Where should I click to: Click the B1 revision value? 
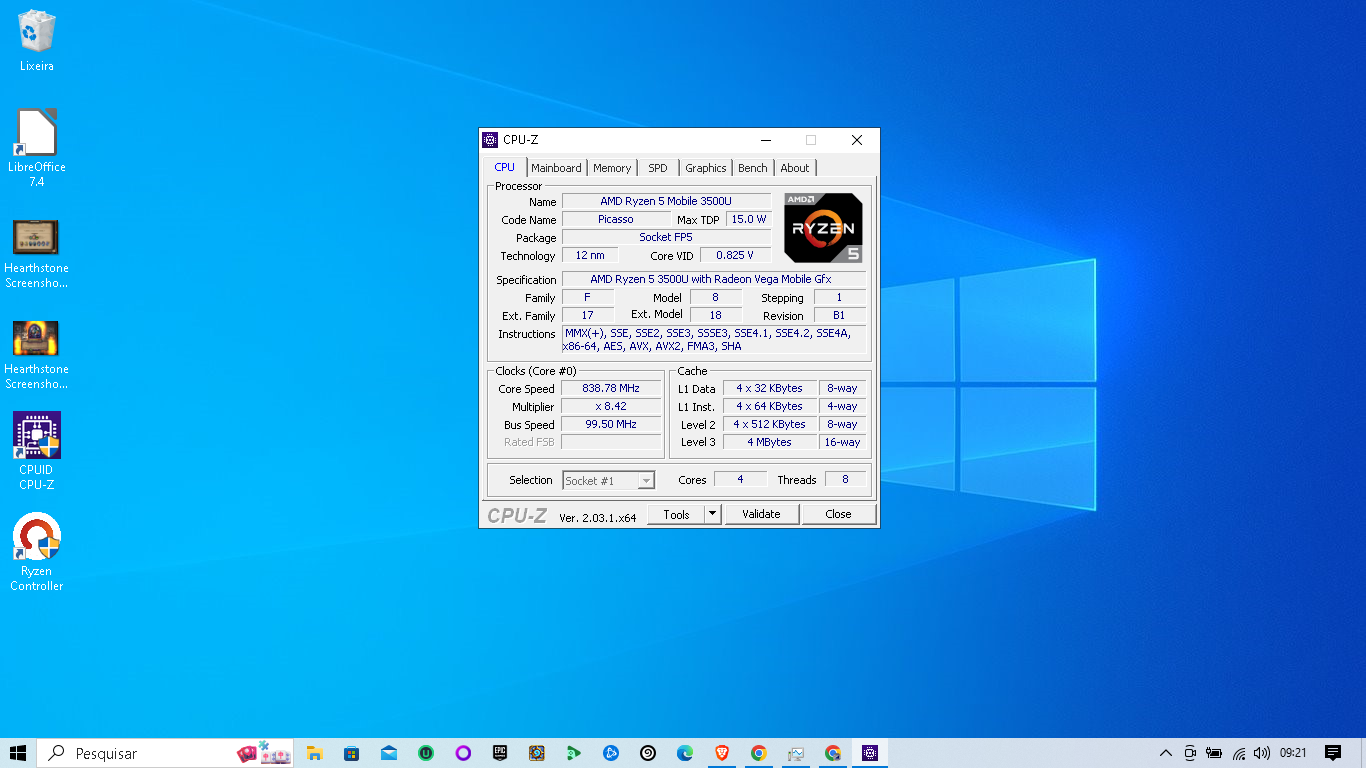coord(839,315)
